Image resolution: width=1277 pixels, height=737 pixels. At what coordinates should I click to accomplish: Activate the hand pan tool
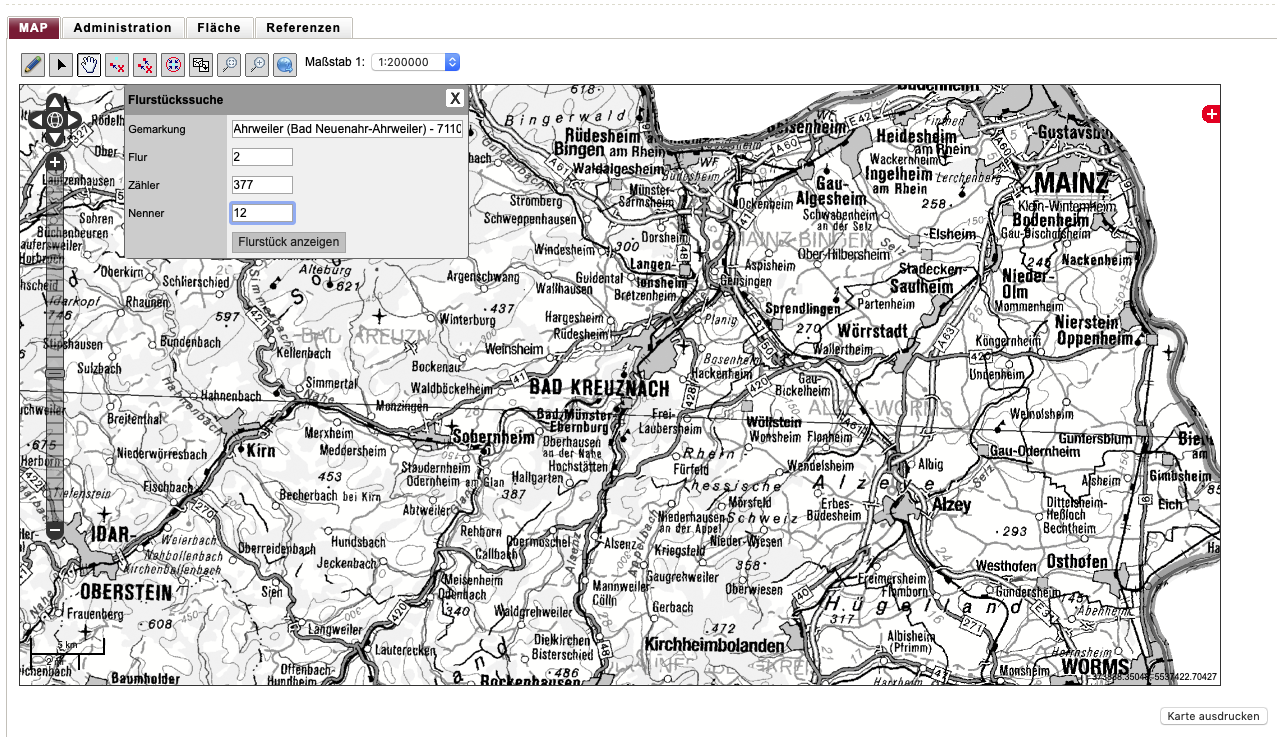coord(89,65)
